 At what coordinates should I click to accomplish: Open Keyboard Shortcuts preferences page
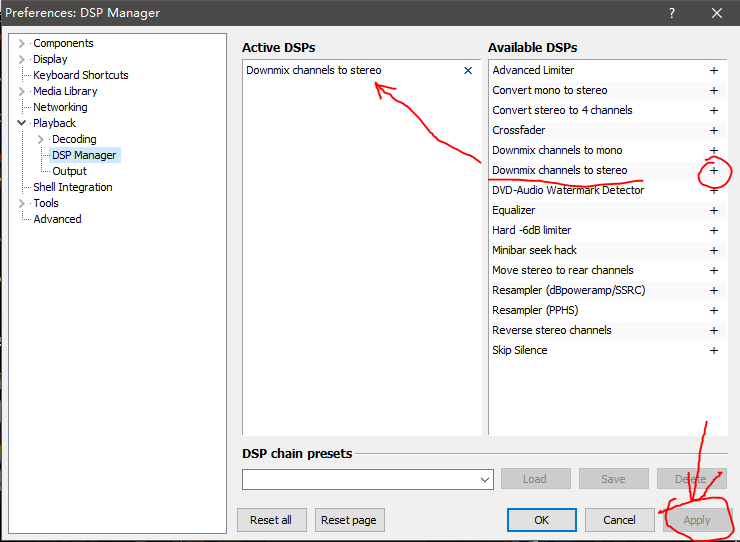pos(80,75)
